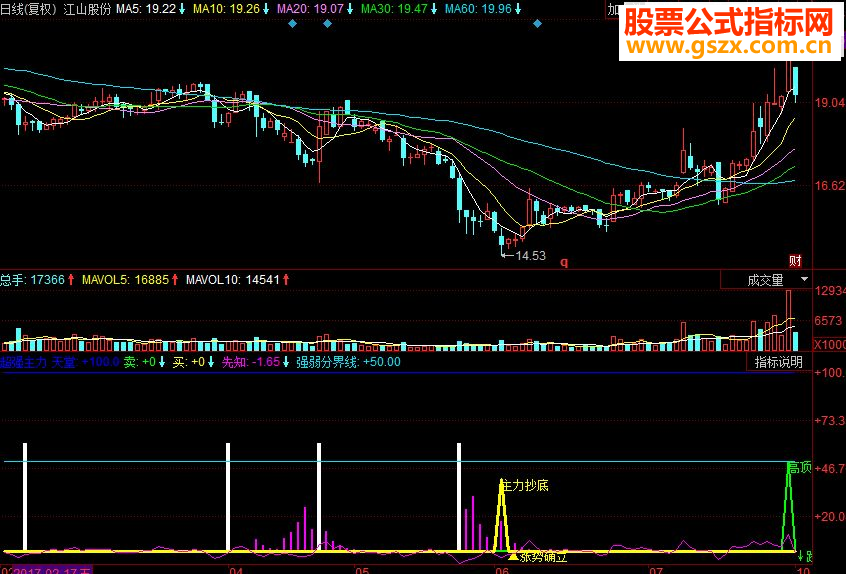Click the +46.7 indicator axis label

[830, 468]
